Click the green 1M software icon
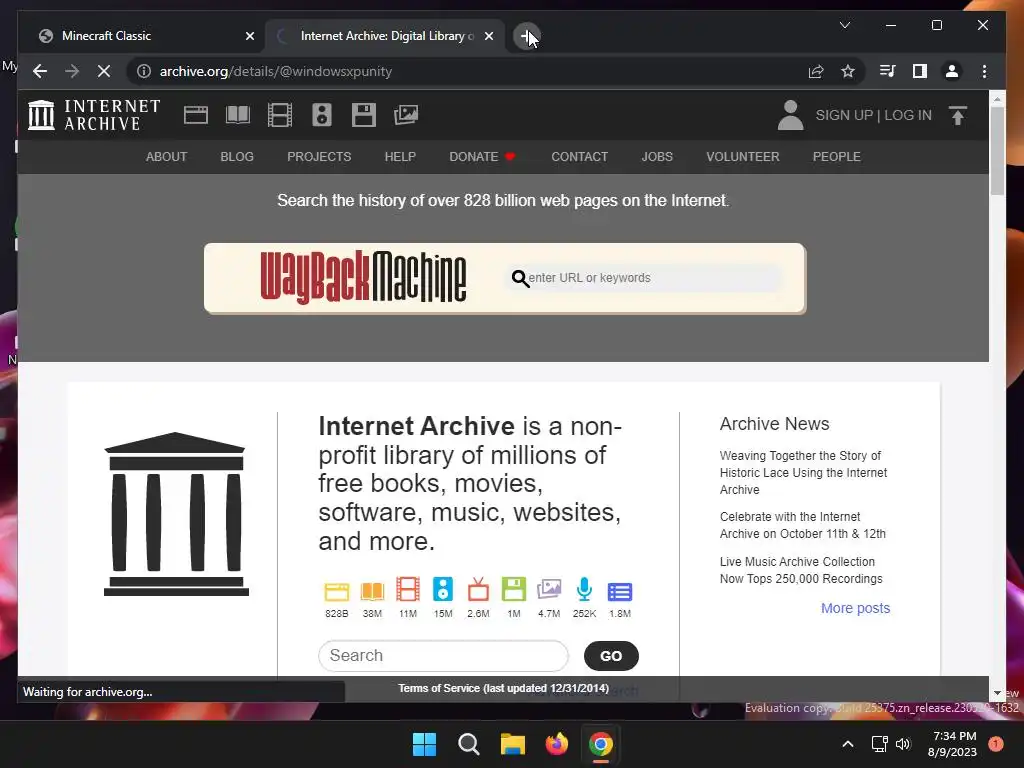The height and width of the screenshot is (768, 1024). click(x=513, y=589)
